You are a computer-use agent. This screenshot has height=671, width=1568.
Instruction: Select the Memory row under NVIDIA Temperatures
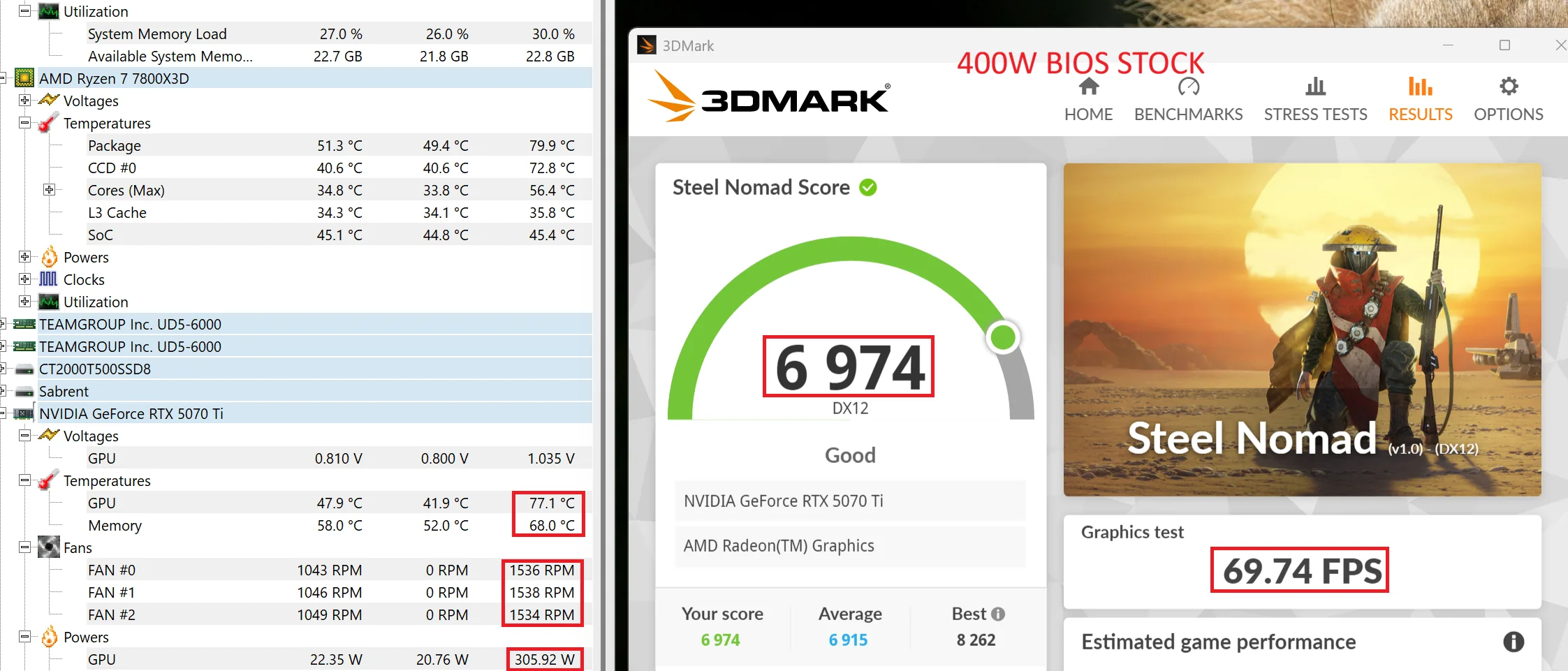coord(339,525)
